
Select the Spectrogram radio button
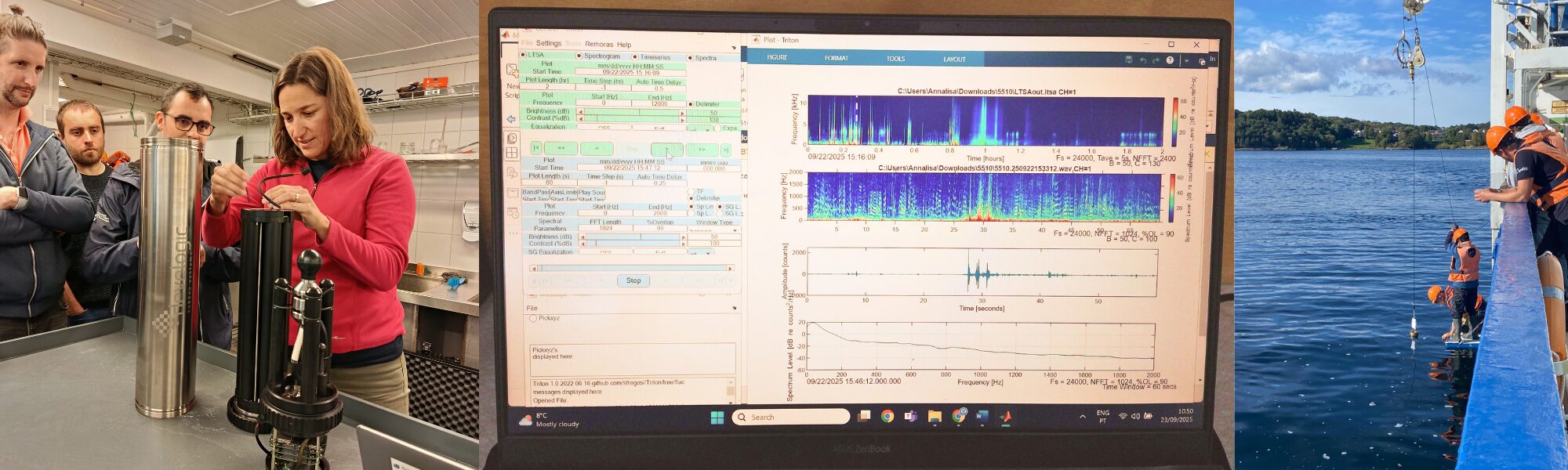[579, 56]
